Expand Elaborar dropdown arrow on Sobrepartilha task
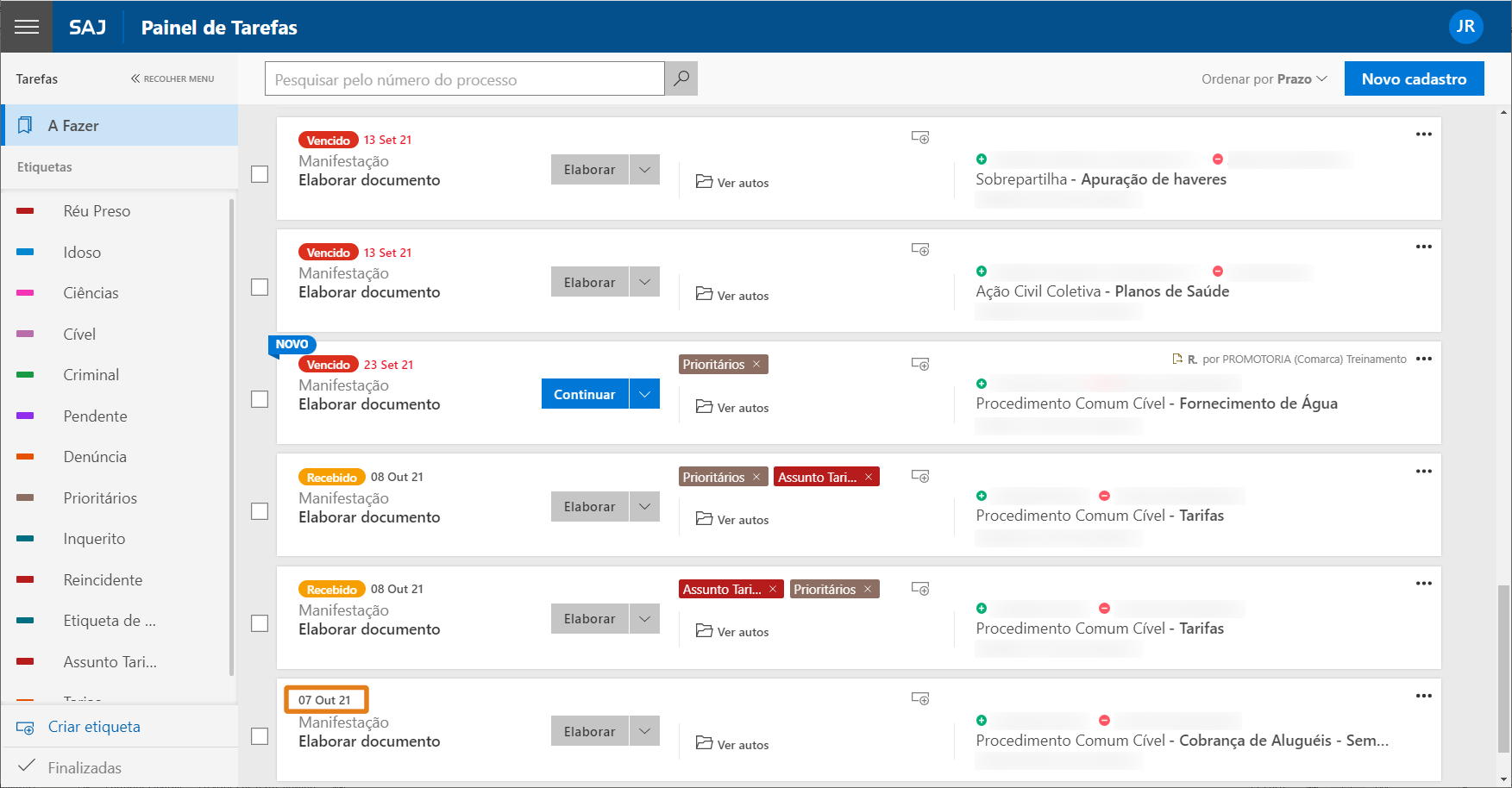 (x=644, y=170)
